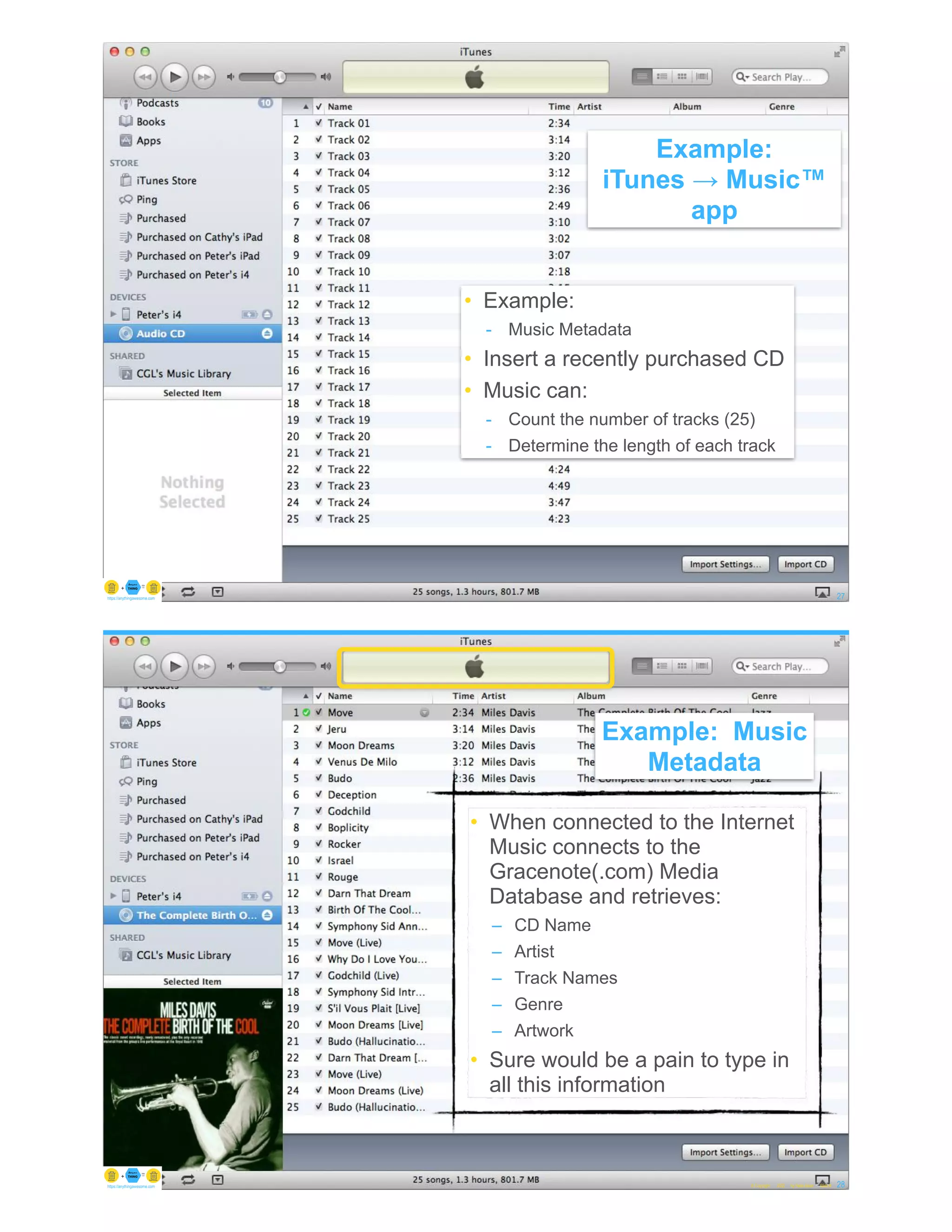This screenshot has width=952, height=1232.
Task: Uncheck Track 25 checkbox
Action: click(318, 518)
